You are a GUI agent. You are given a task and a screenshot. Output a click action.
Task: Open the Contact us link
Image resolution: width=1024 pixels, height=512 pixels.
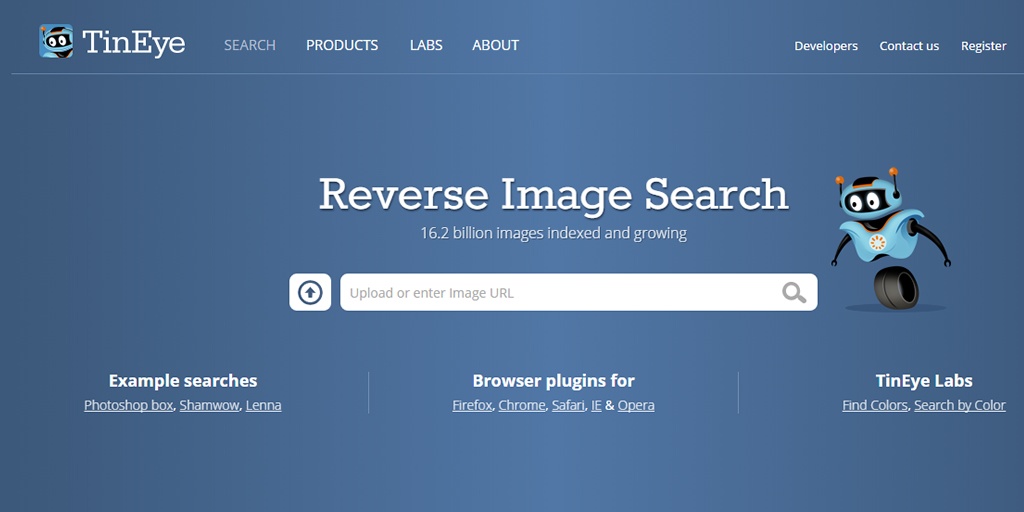pos(909,46)
